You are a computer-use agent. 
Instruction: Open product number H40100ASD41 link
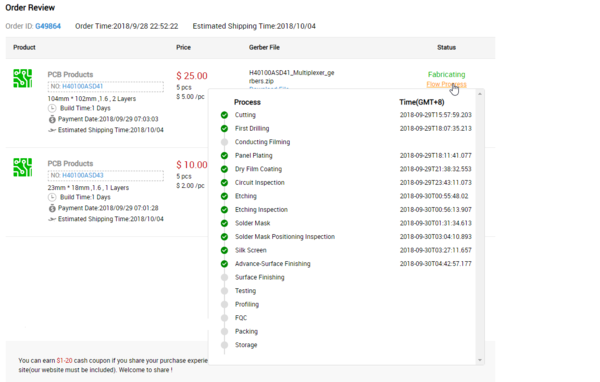[x=83, y=87]
